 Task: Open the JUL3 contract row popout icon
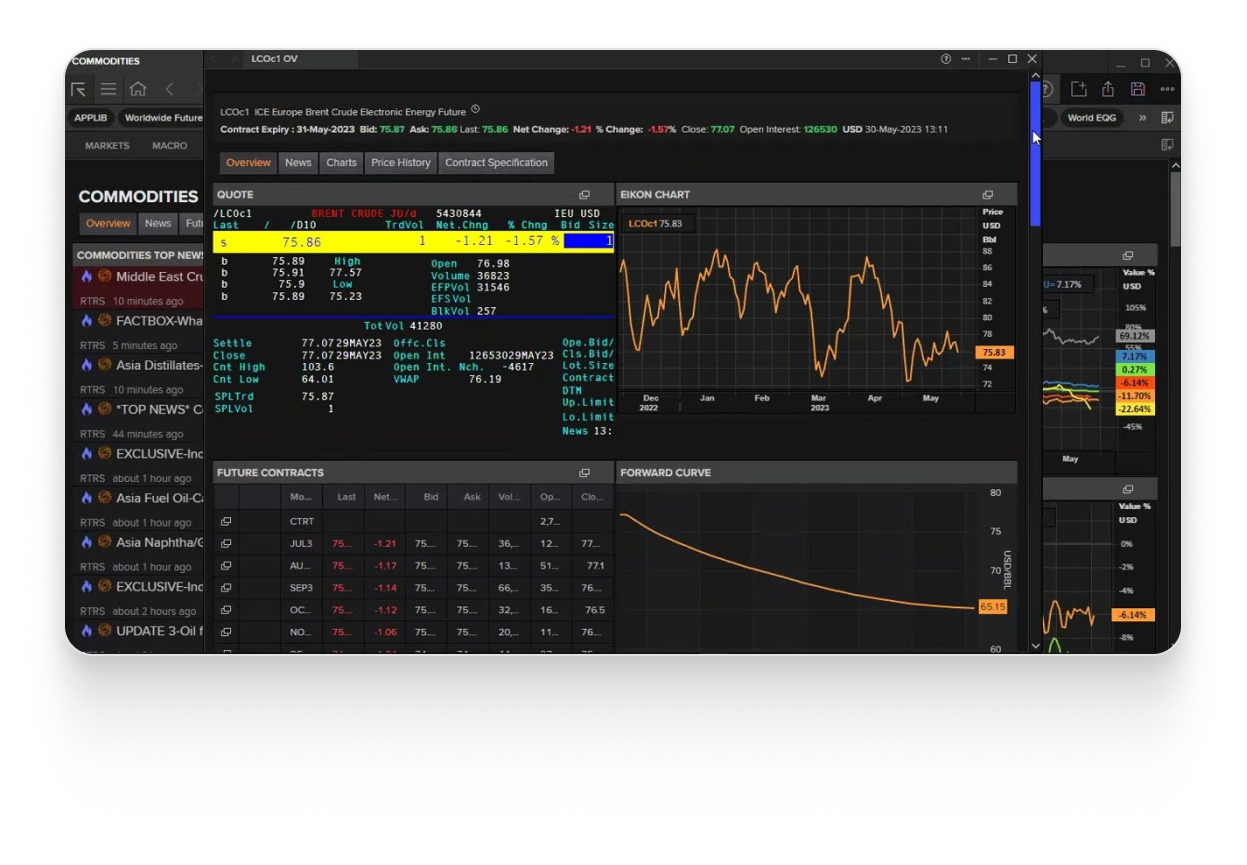(226, 544)
